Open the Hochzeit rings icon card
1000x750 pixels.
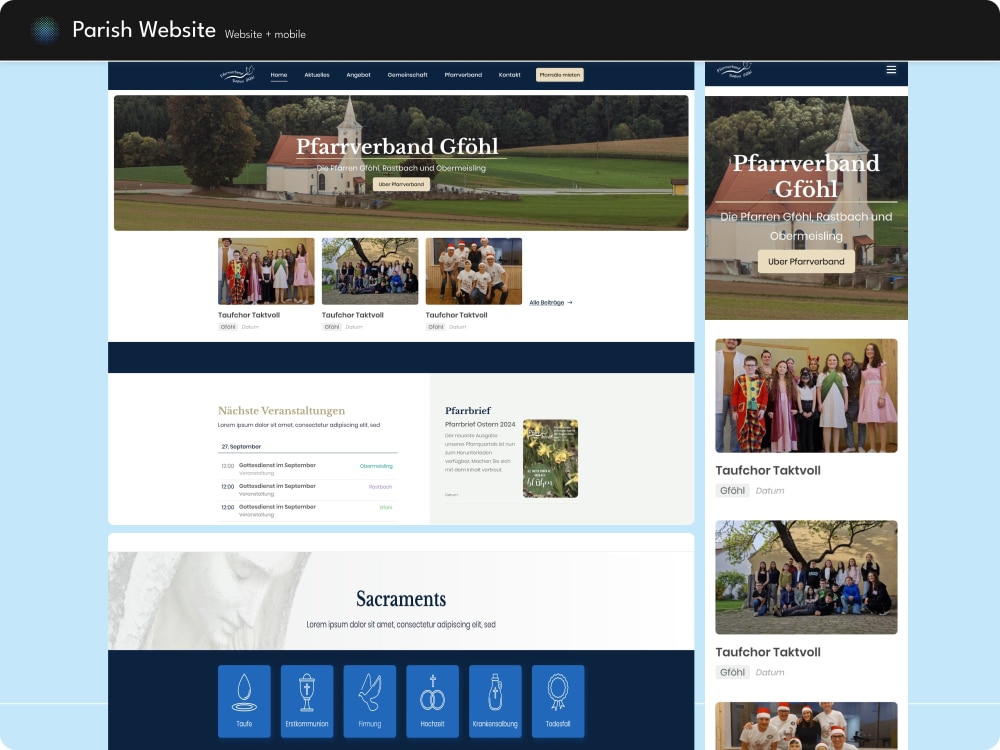[432, 701]
